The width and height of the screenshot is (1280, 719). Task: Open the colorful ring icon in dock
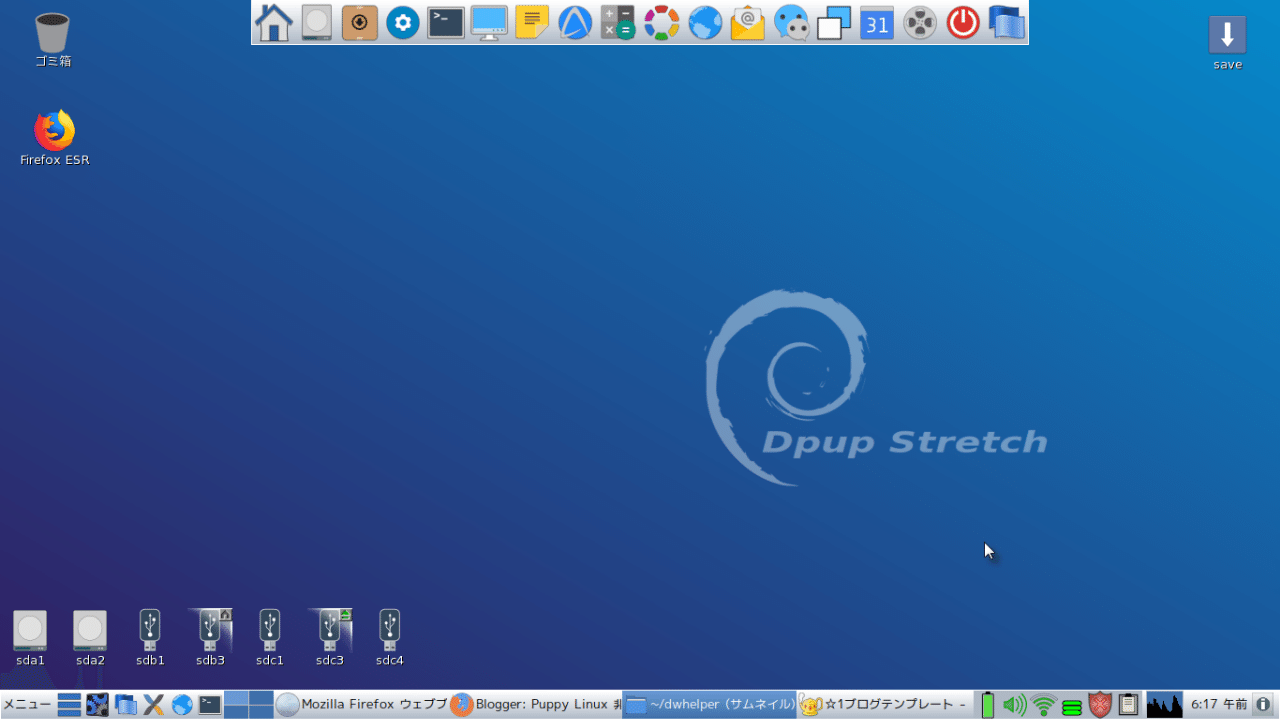[661, 22]
